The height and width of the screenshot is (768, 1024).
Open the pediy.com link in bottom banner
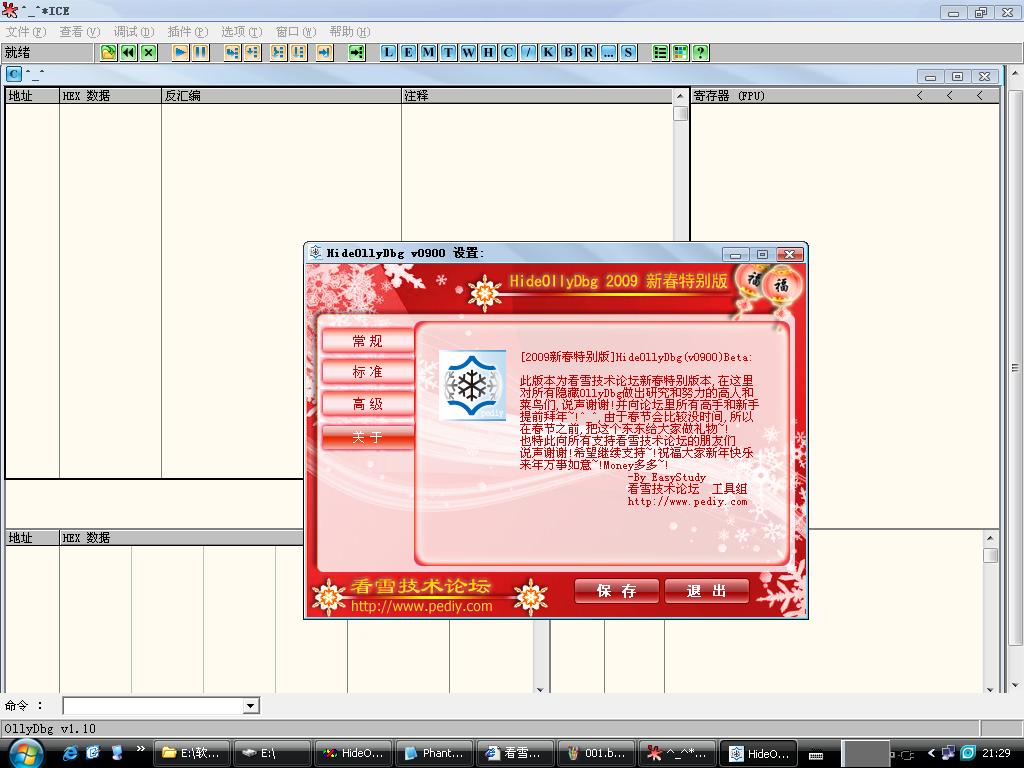point(422,606)
